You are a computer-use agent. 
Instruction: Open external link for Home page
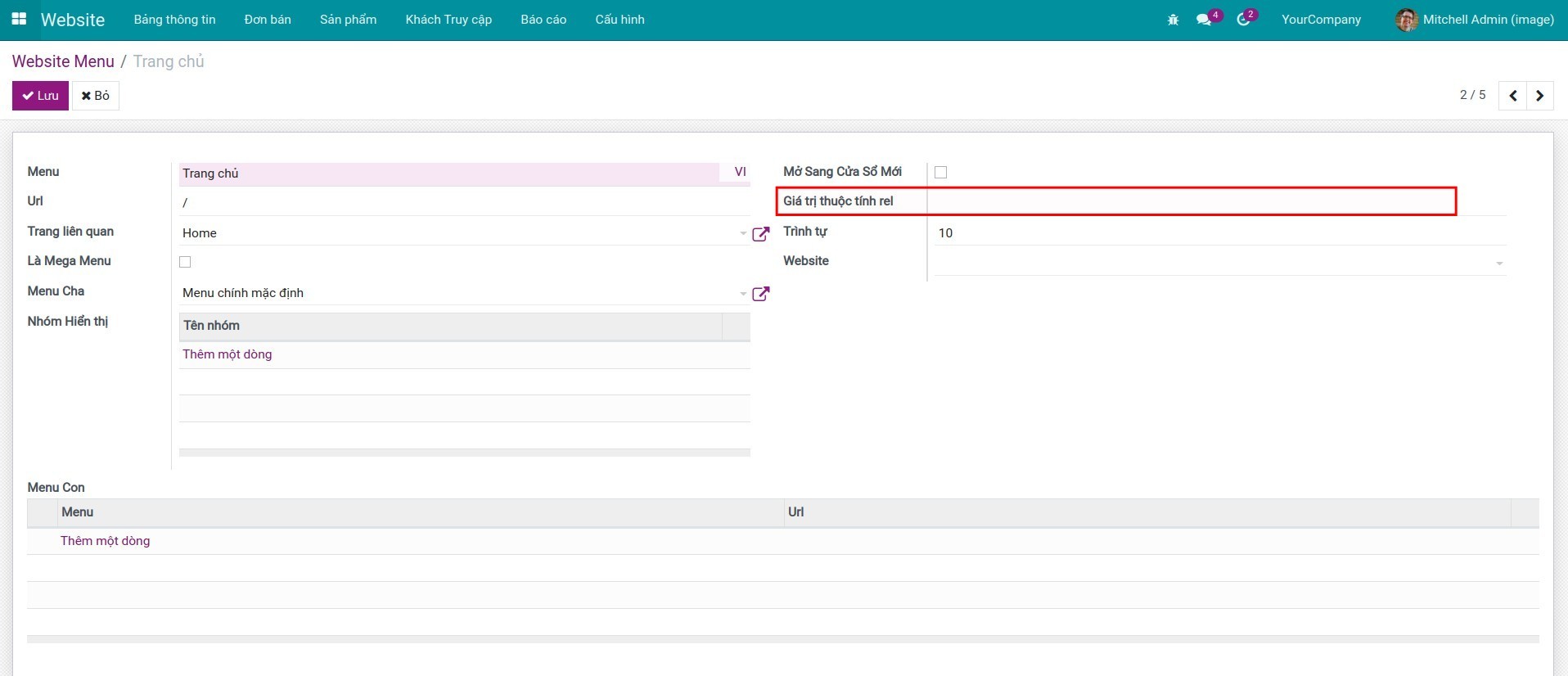click(x=760, y=234)
